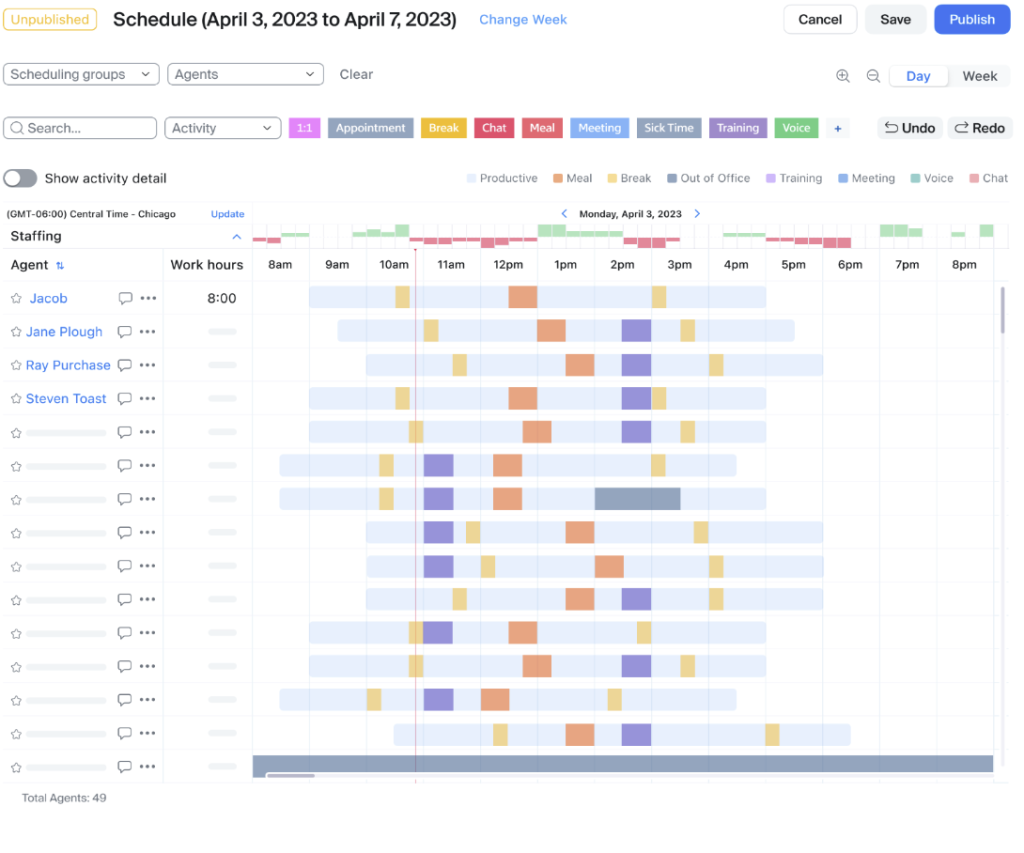1024x853 pixels.
Task: Open the Scheduling groups dropdown
Action: [81, 74]
